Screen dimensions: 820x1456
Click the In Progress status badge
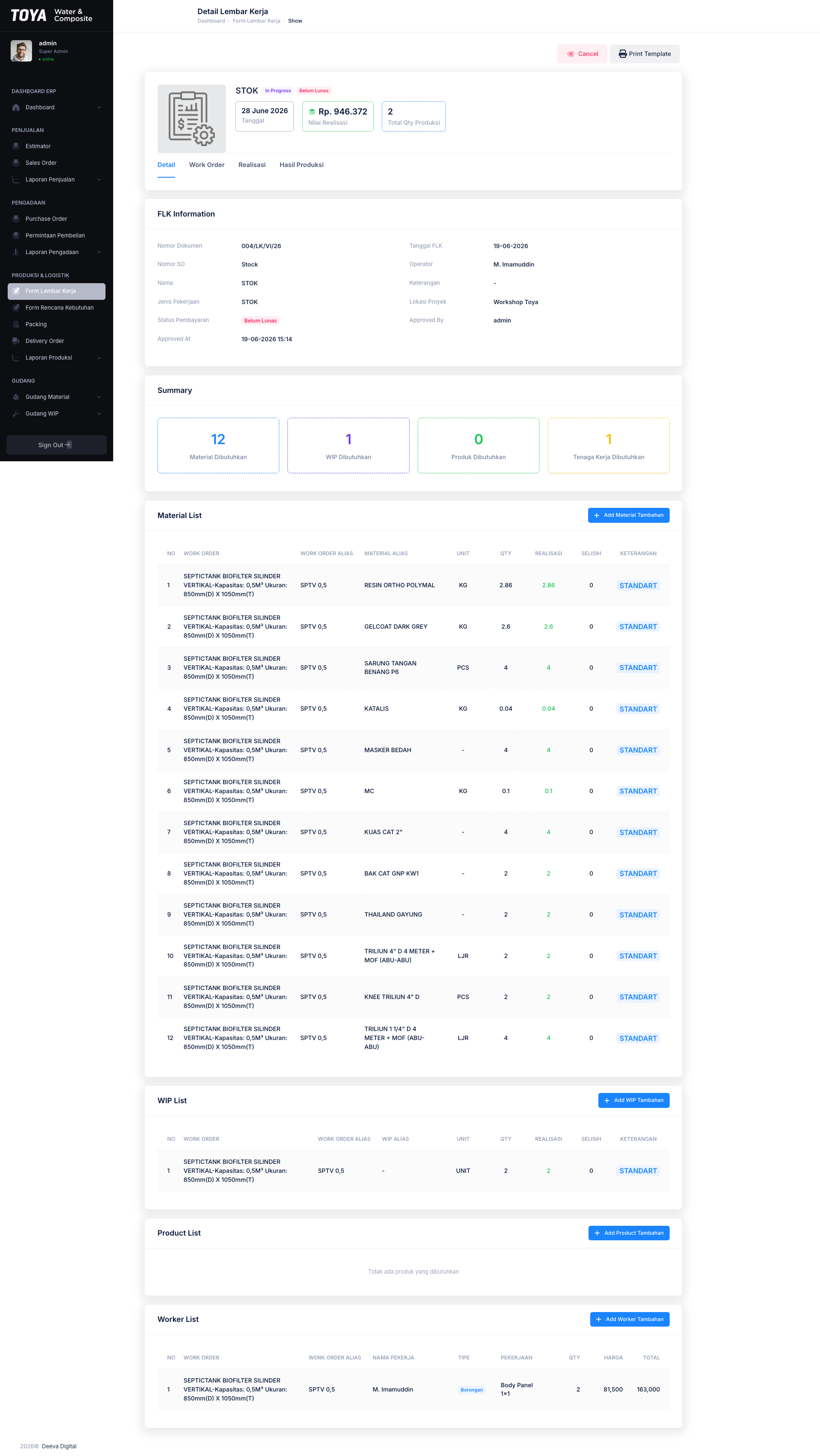[278, 91]
